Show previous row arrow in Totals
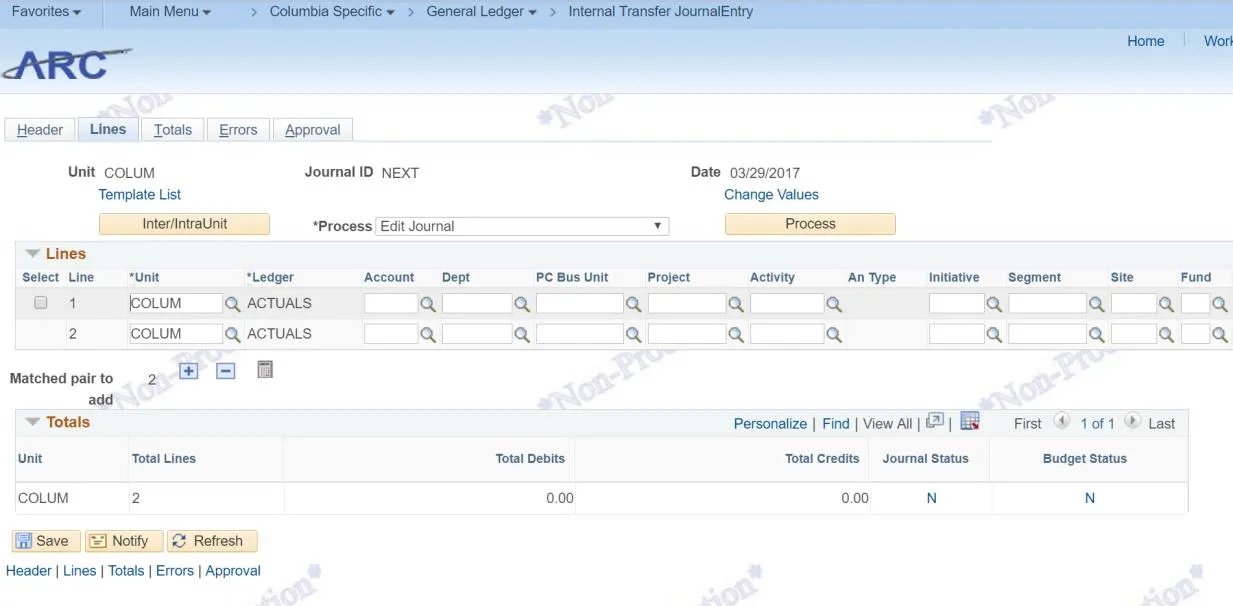The height and width of the screenshot is (606, 1233). click(1062, 421)
